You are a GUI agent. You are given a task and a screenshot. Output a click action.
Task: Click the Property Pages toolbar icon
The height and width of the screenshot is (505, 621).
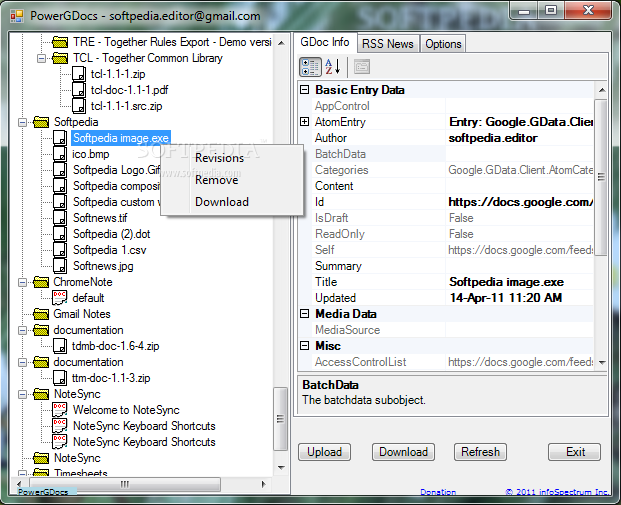pos(362,67)
